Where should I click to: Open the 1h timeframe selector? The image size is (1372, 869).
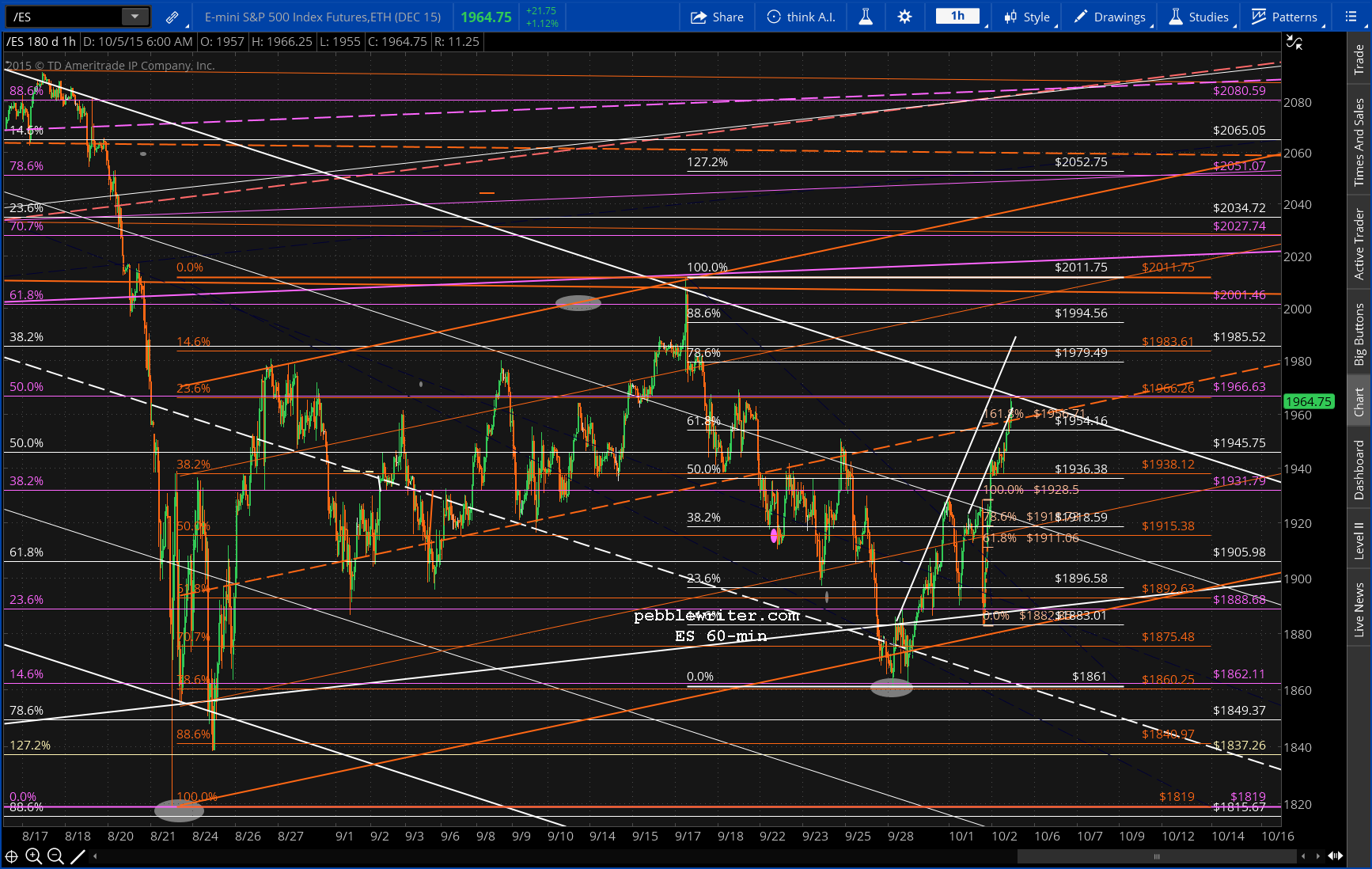click(x=957, y=17)
